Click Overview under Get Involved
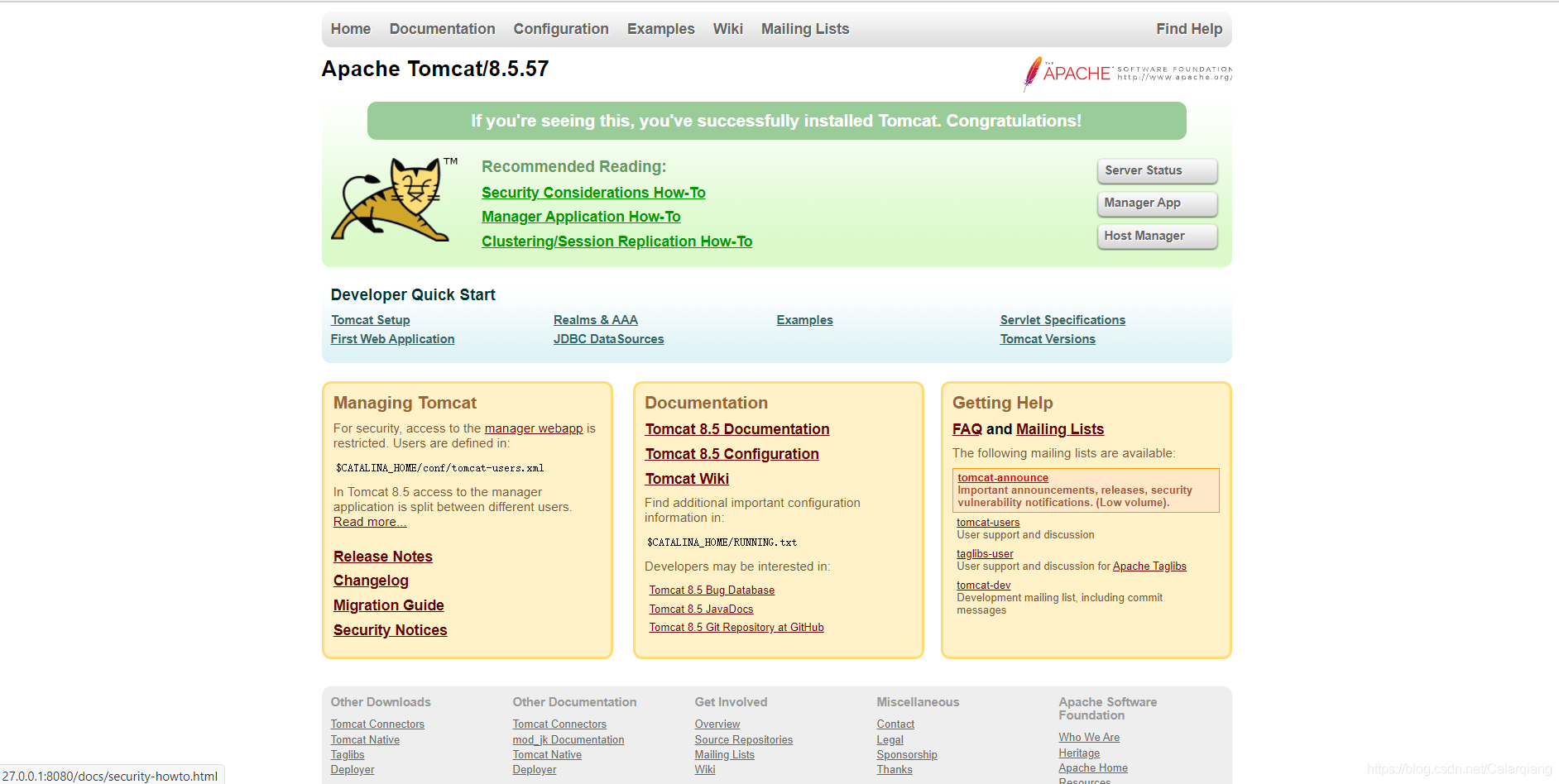The width and height of the screenshot is (1559, 784). coord(717,724)
